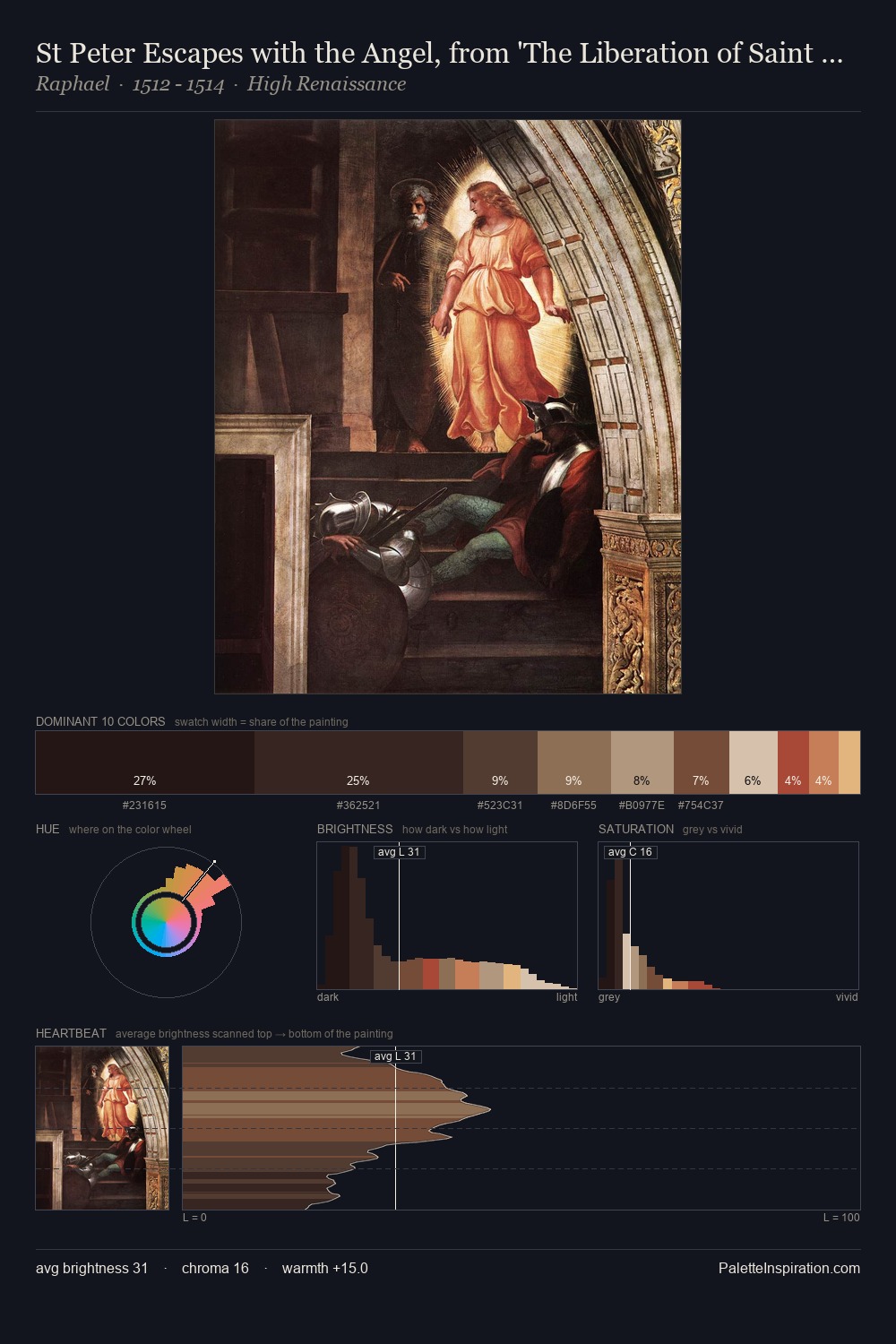Click 'grey vs vivid' subtitle
The width and height of the screenshot is (896, 1344).
[712, 830]
